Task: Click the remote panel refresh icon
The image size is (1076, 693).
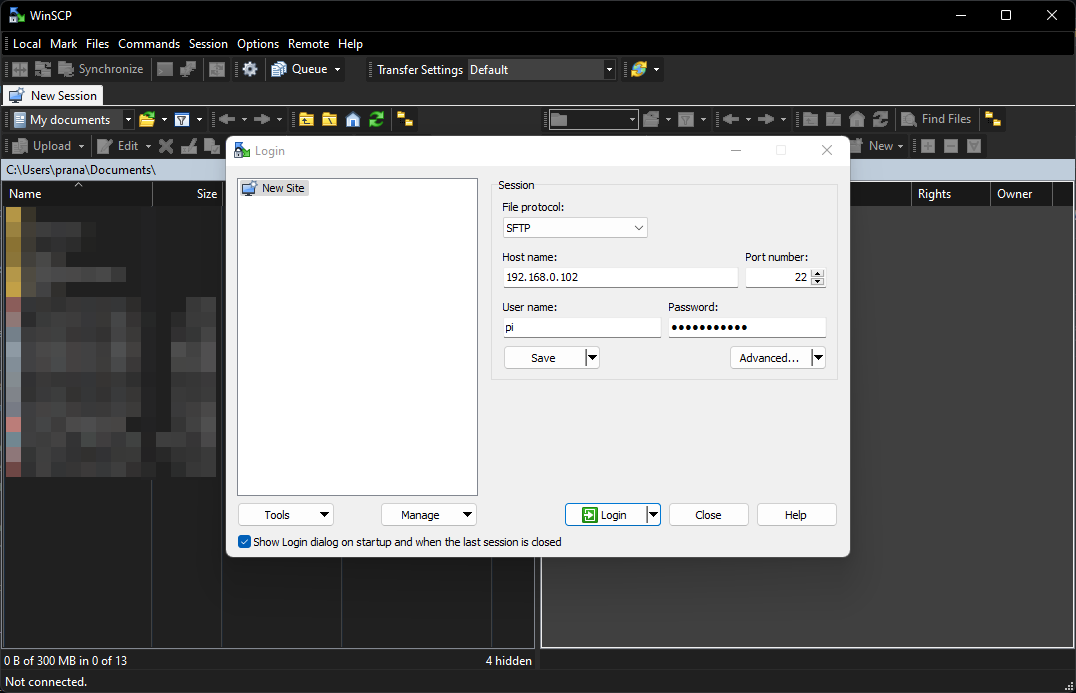Action: click(880, 120)
